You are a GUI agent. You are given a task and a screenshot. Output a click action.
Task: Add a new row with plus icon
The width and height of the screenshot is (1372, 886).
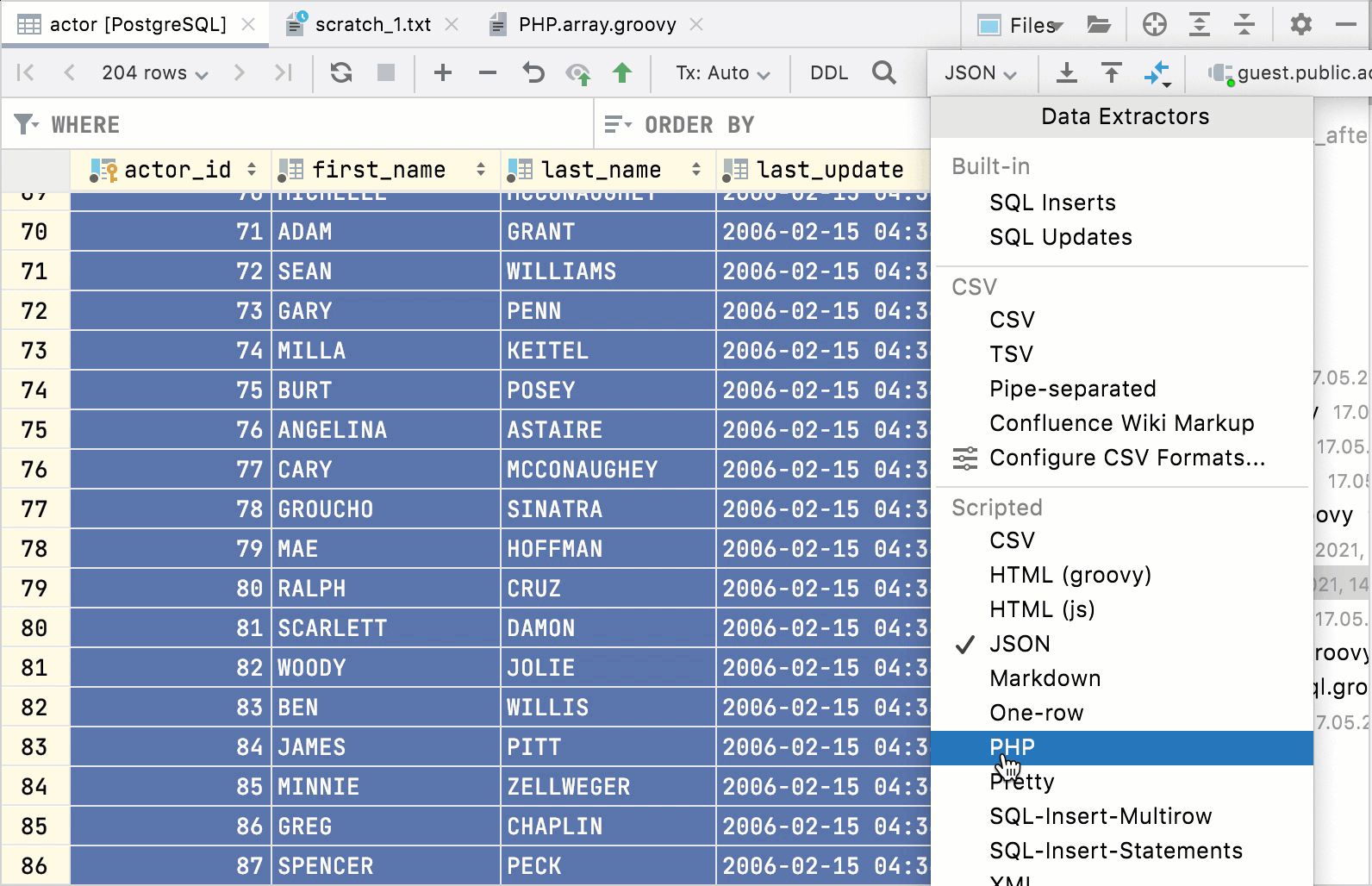coord(443,73)
